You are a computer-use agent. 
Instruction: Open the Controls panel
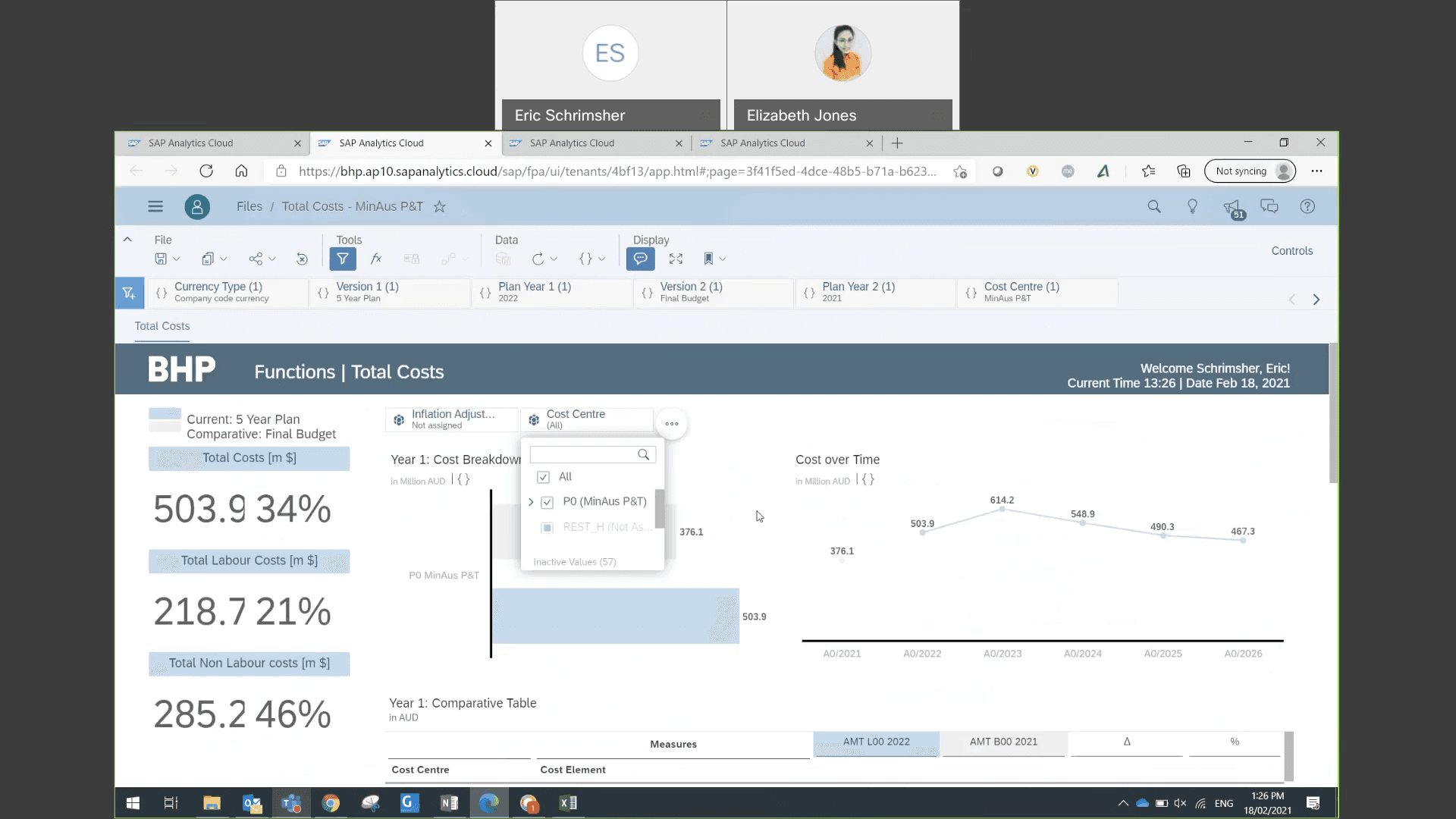pos(1291,251)
